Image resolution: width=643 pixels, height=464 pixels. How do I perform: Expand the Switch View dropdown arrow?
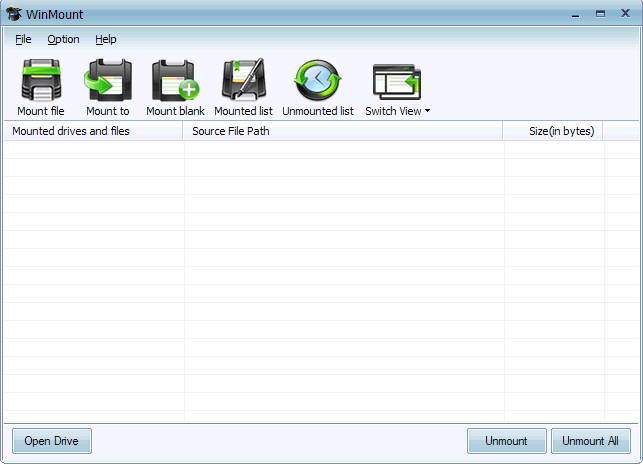click(x=427, y=111)
